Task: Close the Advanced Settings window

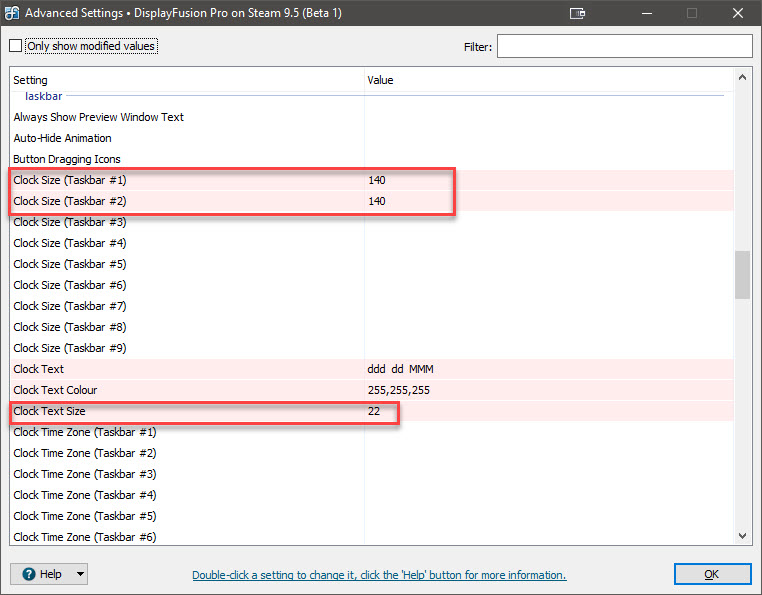Action: click(736, 14)
